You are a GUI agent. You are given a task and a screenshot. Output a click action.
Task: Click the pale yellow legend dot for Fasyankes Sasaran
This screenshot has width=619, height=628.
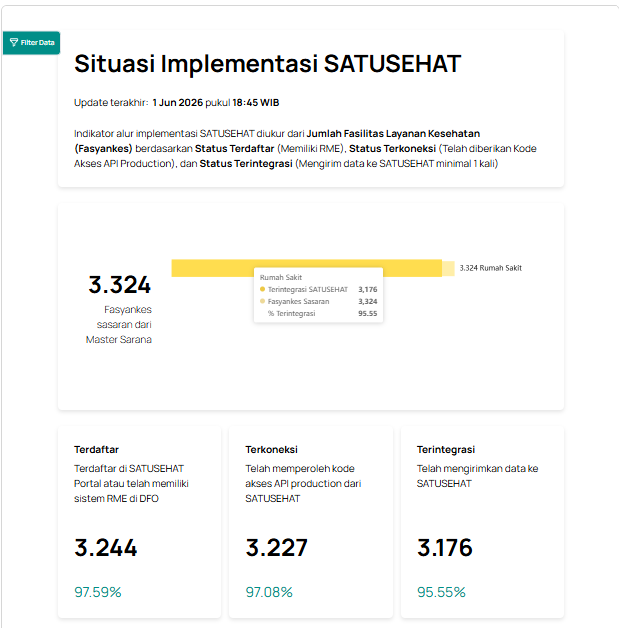pyautogui.click(x=262, y=301)
